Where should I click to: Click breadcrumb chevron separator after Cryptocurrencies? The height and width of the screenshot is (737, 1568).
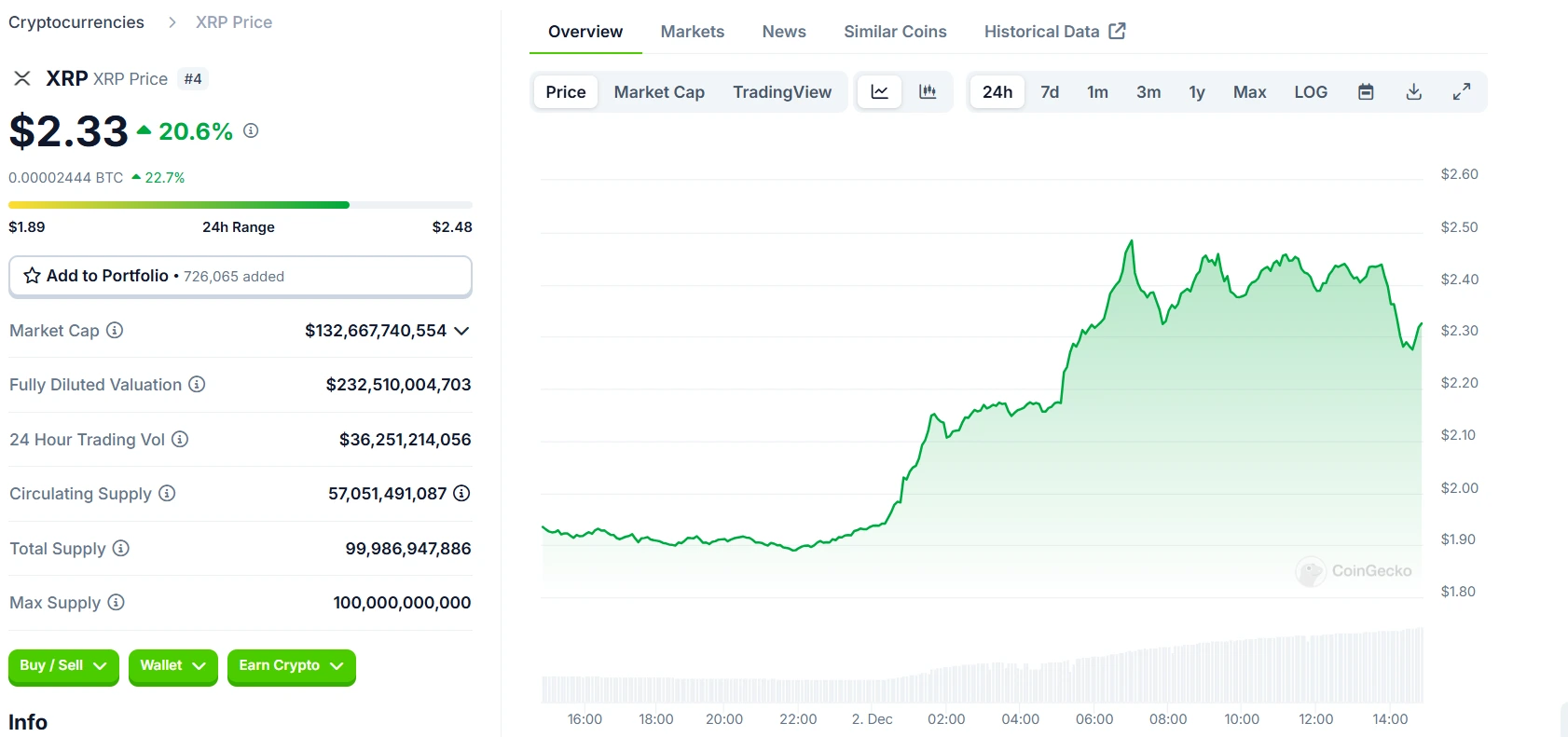(x=172, y=22)
